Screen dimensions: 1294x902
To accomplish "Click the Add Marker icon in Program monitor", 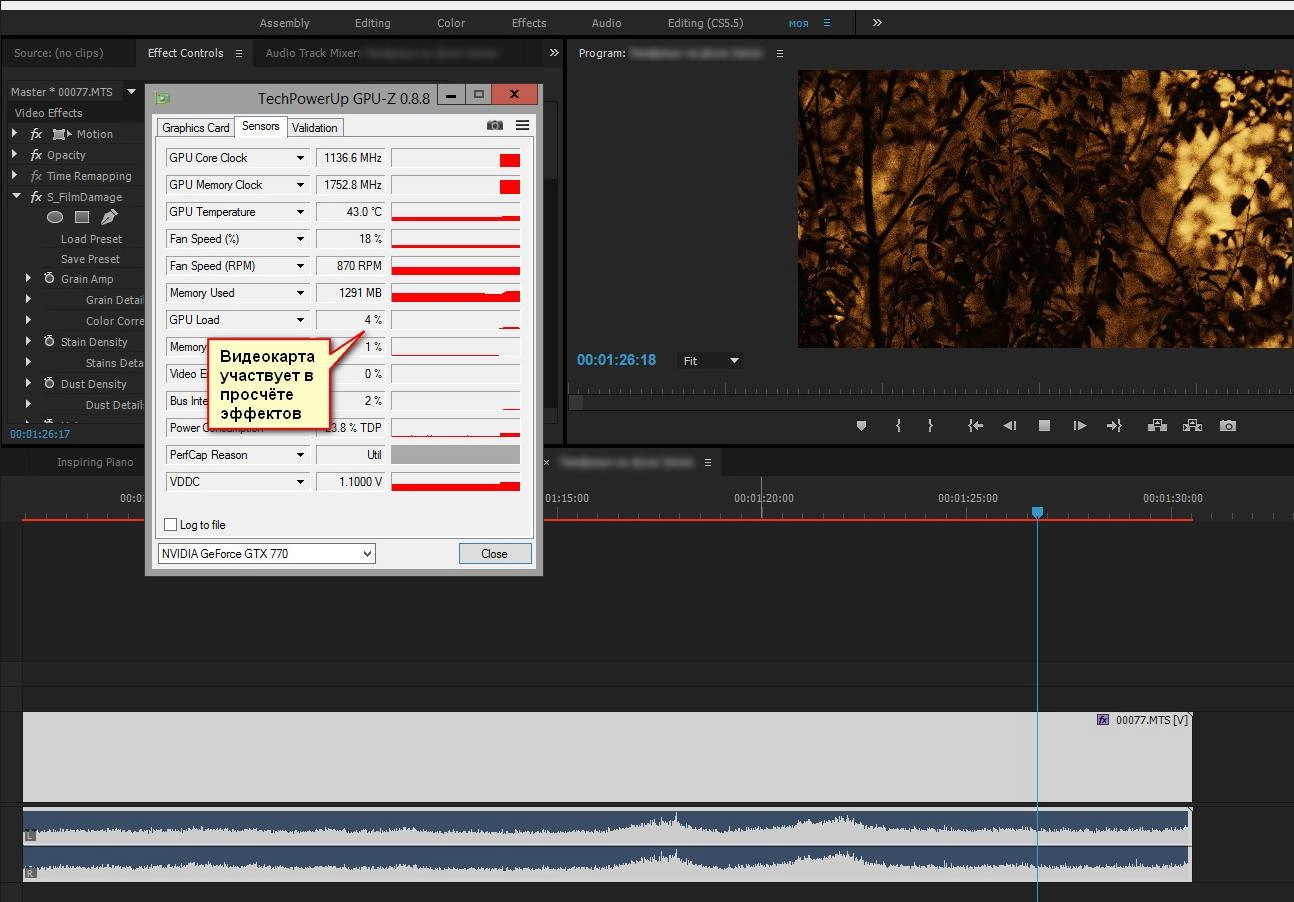I will 861,425.
